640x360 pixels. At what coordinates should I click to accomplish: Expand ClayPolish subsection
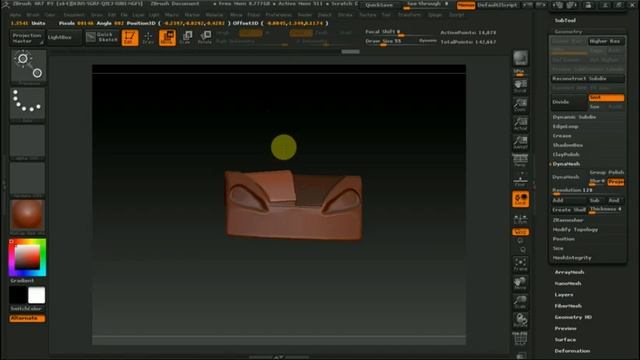coord(566,155)
